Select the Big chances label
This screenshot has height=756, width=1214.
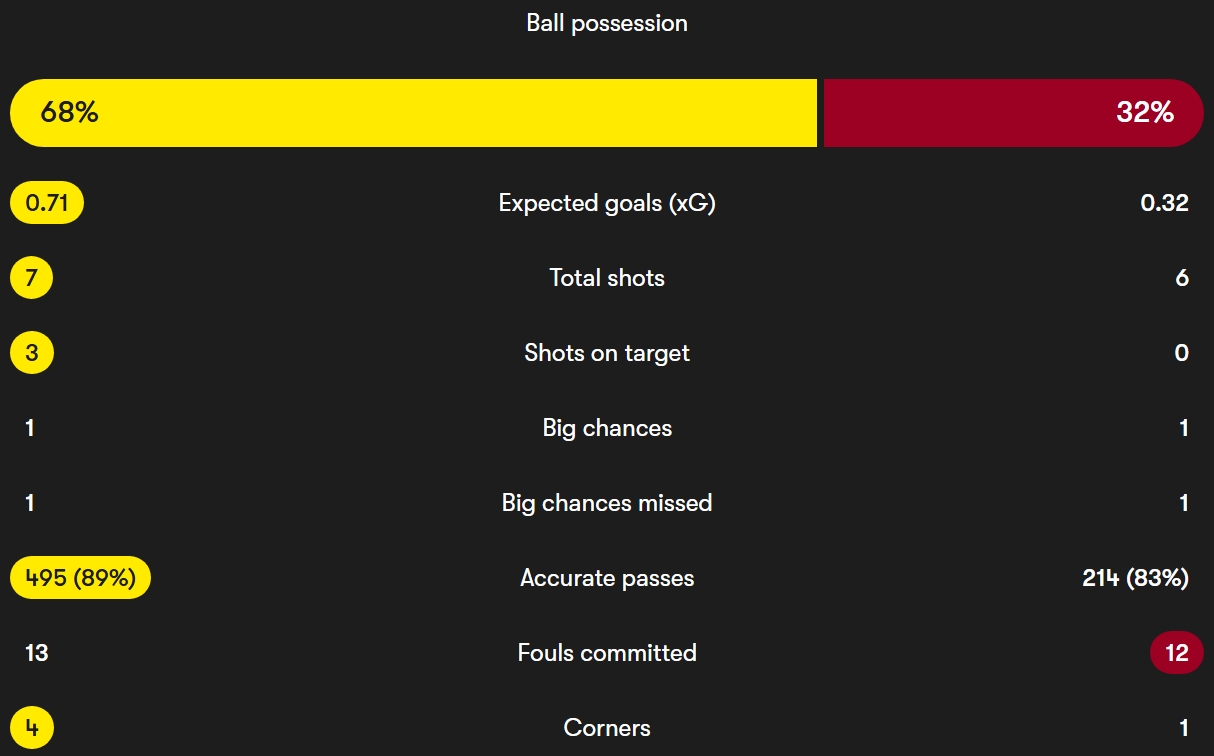coord(607,428)
